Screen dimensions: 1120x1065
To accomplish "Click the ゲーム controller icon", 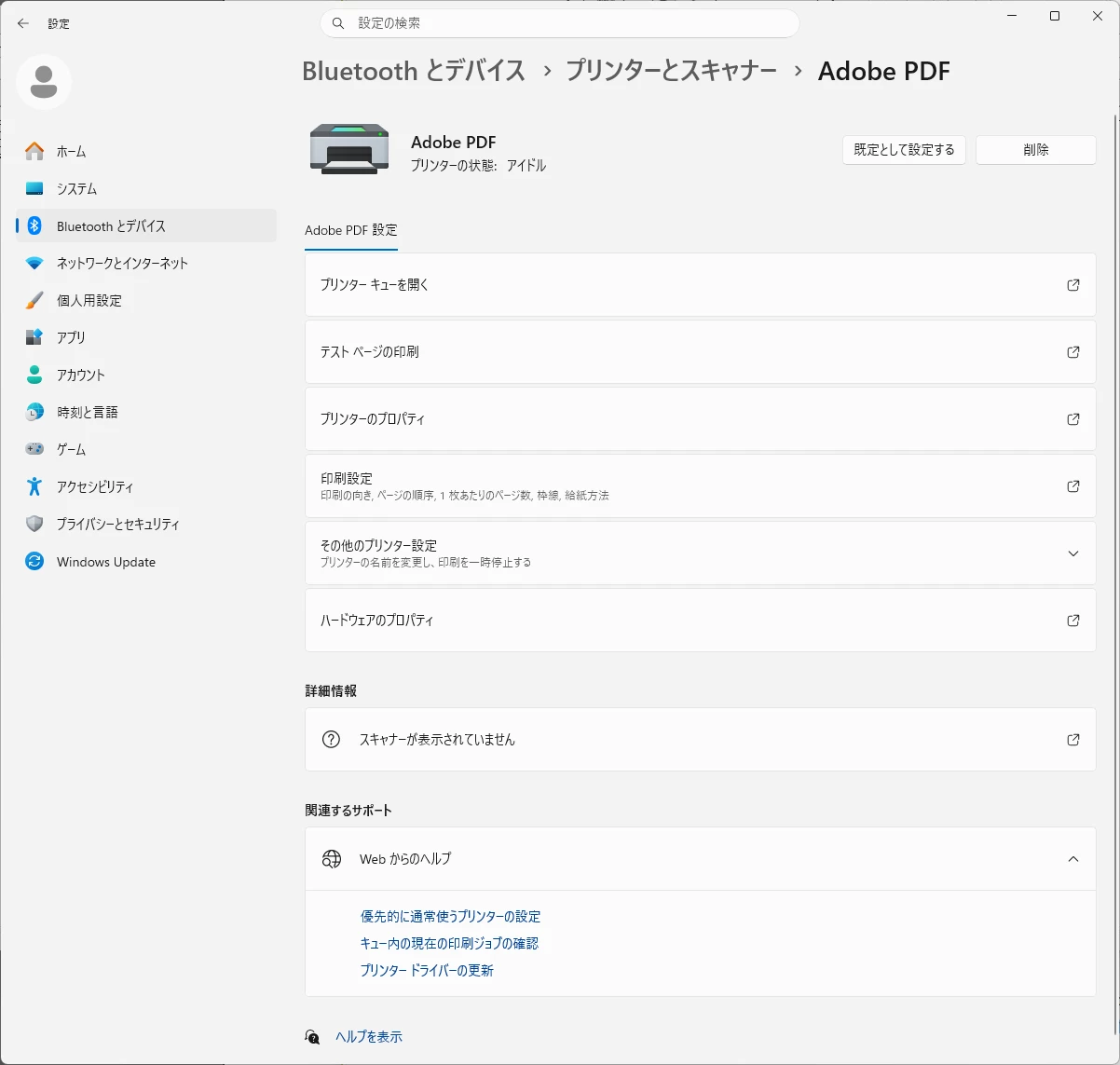I will (x=34, y=449).
